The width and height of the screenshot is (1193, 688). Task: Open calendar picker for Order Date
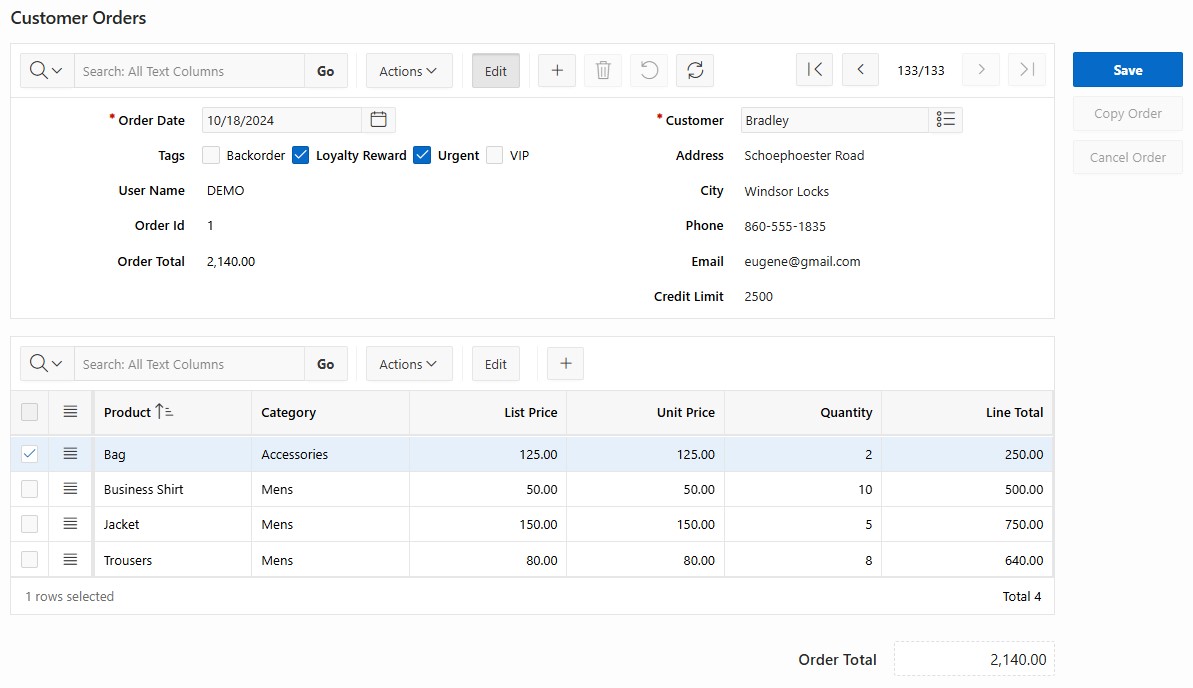tap(379, 120)
